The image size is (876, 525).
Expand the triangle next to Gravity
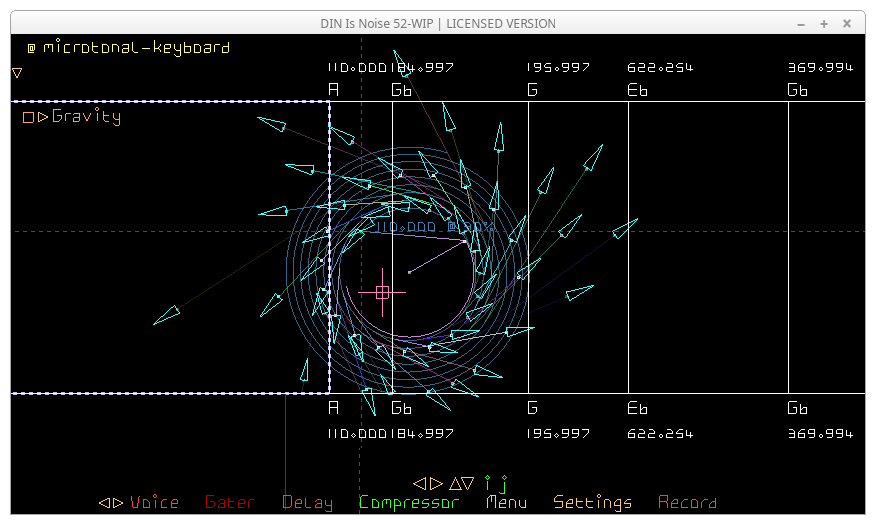[43, 117]
